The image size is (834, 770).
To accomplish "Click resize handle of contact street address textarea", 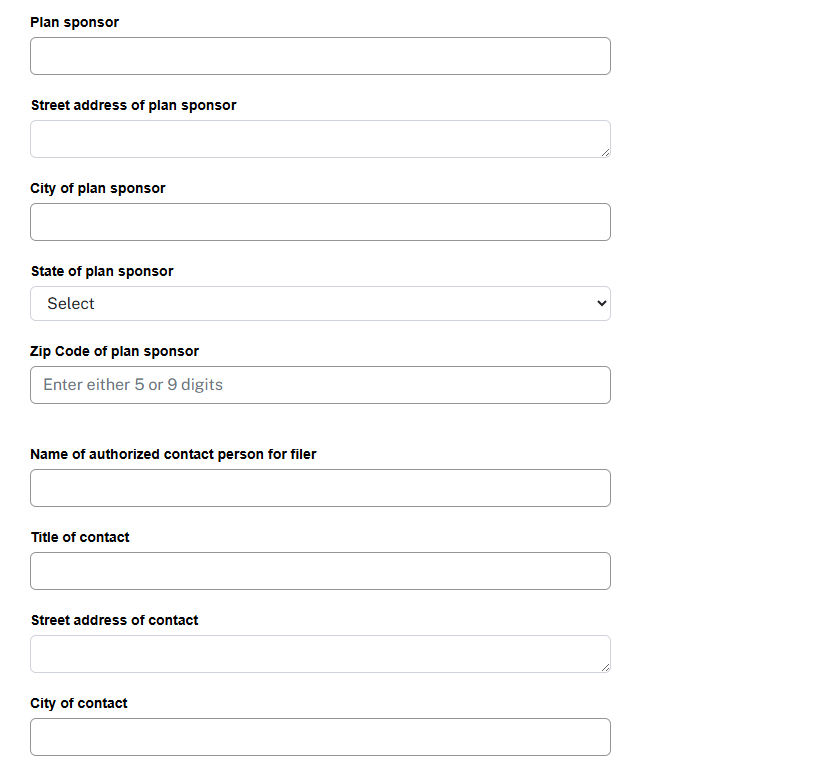I will tap(605, 667).
